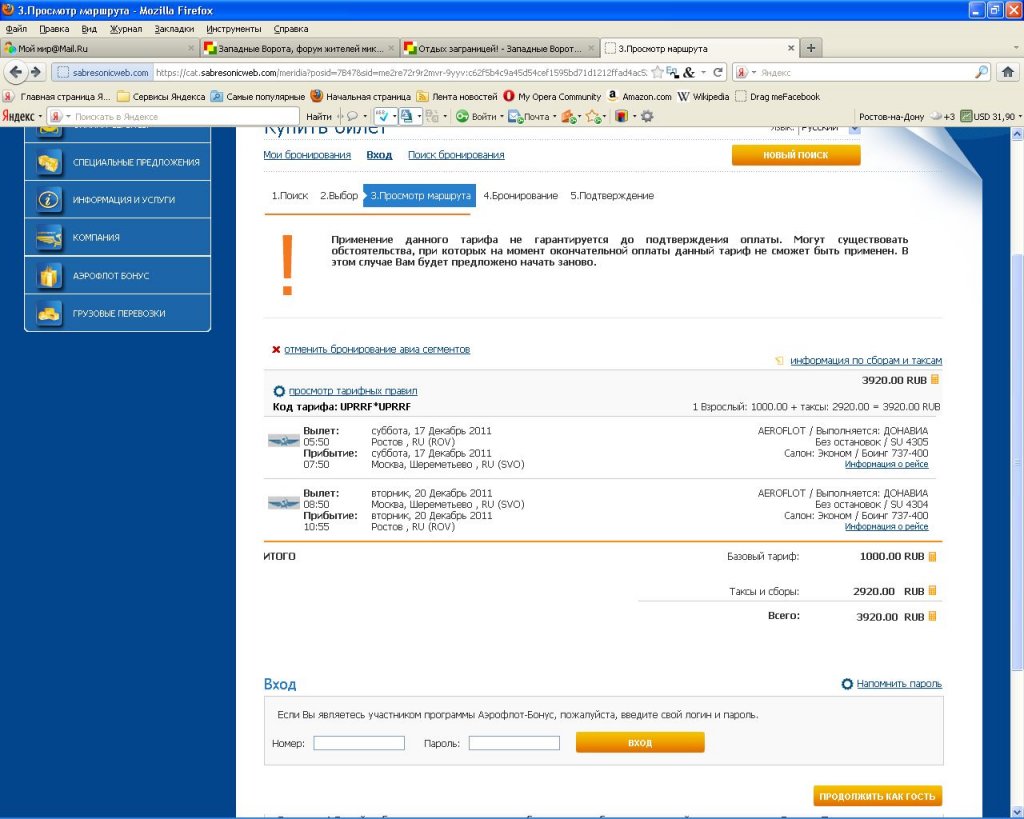Click calculator icon next to Базовый тариф amount
1024x819 pixels.
(x=933, y=556)
